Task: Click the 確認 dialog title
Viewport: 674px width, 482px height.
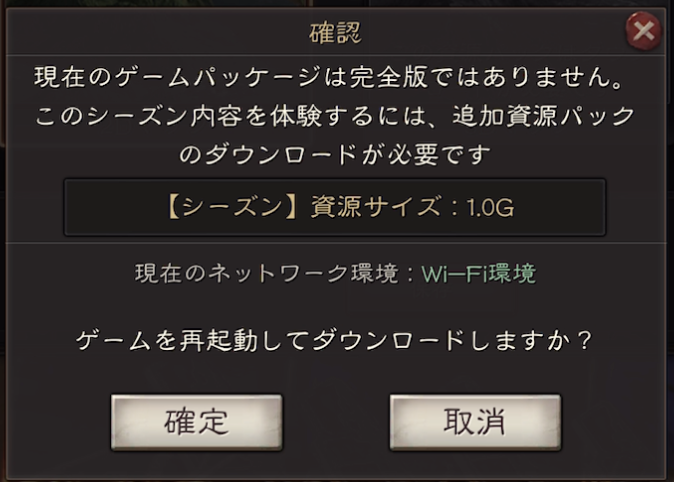Action: point(334,34)
